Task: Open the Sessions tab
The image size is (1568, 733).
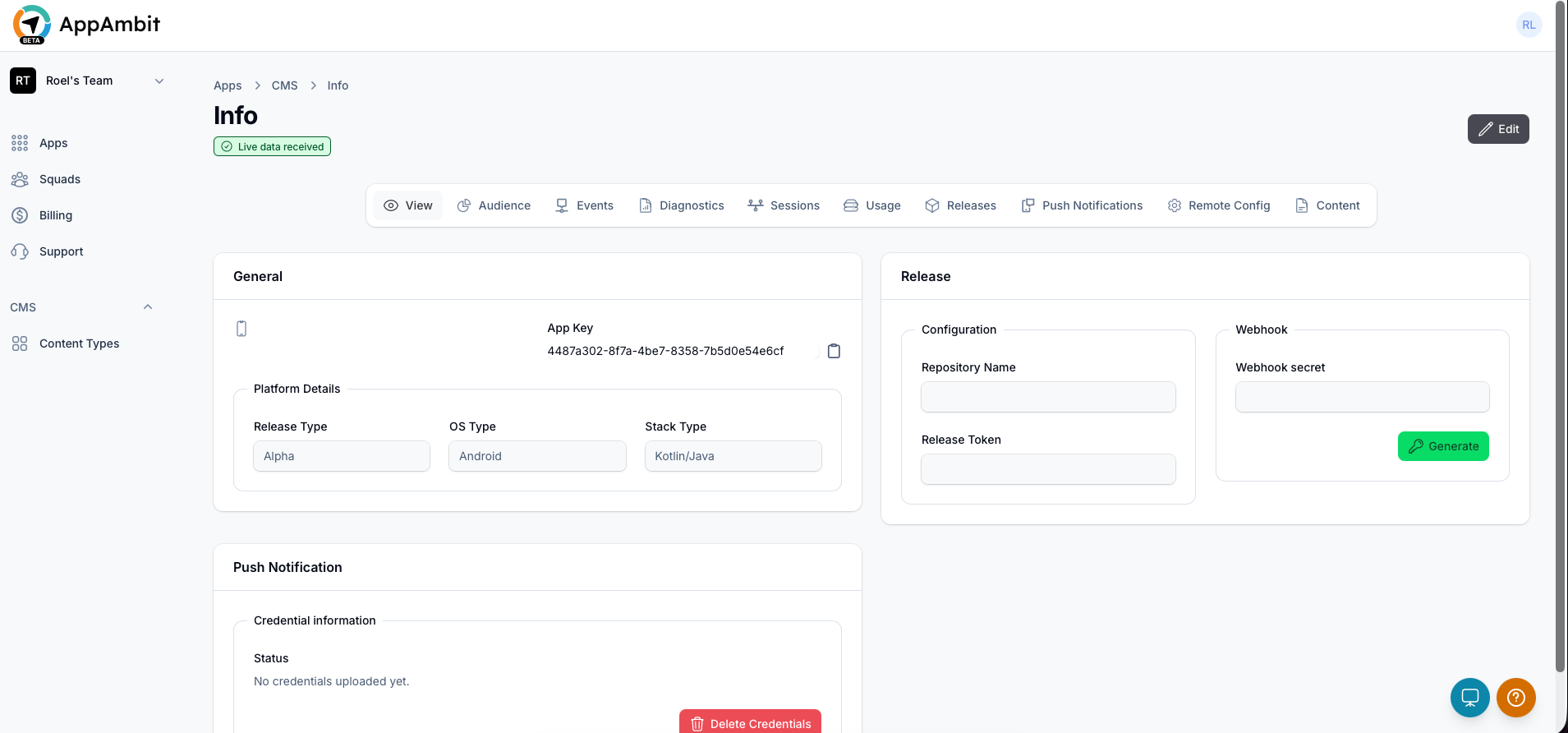Action: point(784,205)
